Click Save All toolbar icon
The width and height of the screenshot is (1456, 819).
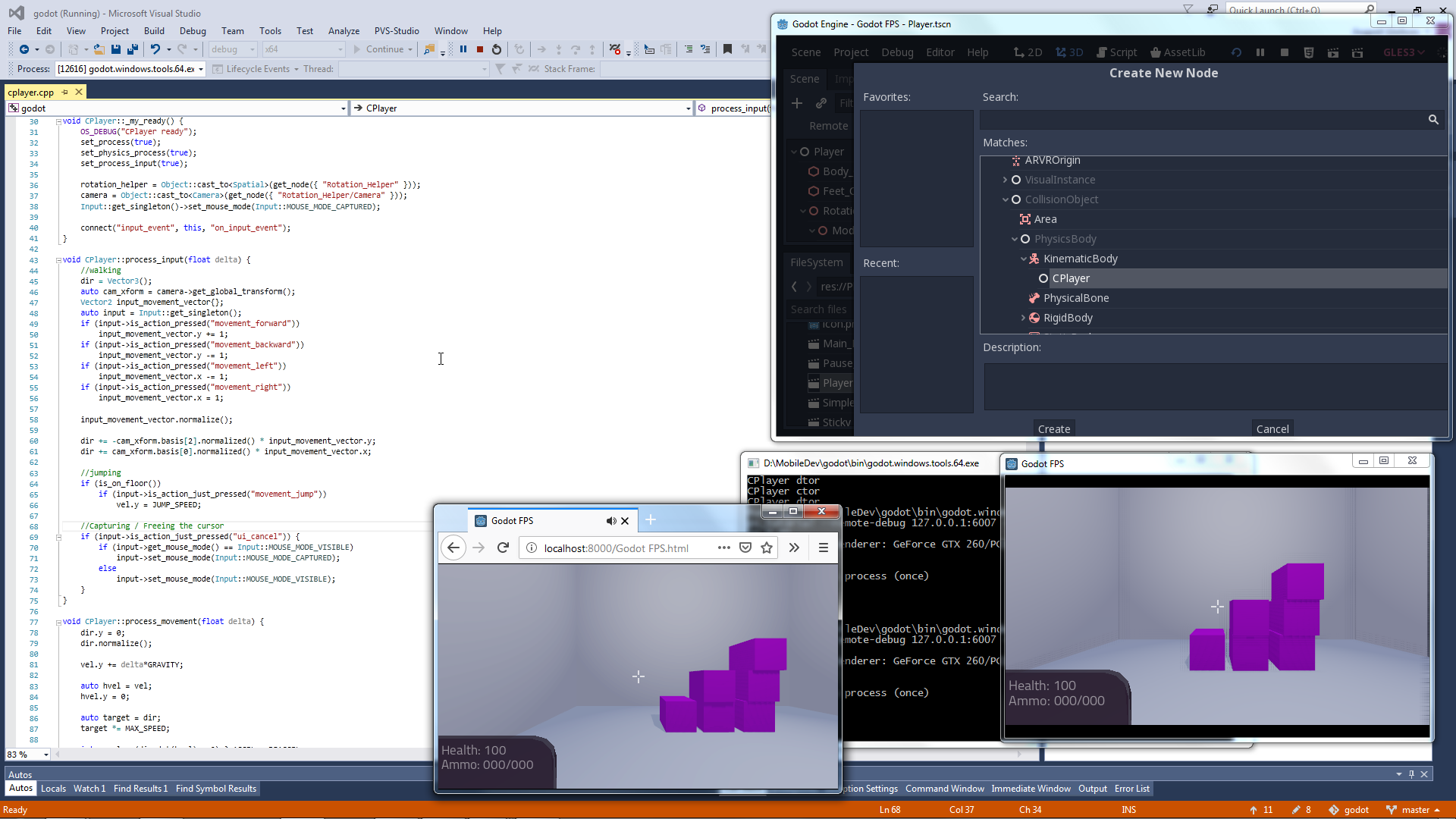[133, 49]
